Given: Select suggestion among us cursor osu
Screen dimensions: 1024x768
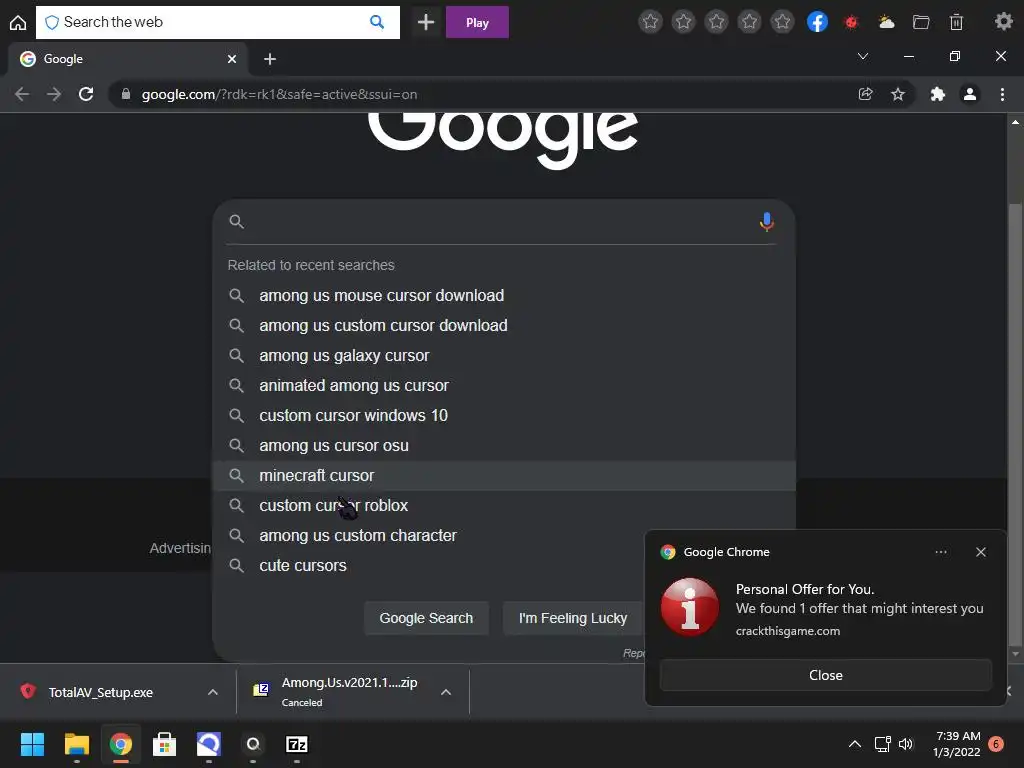Looking at the screenshot, I should click(504, 445).
